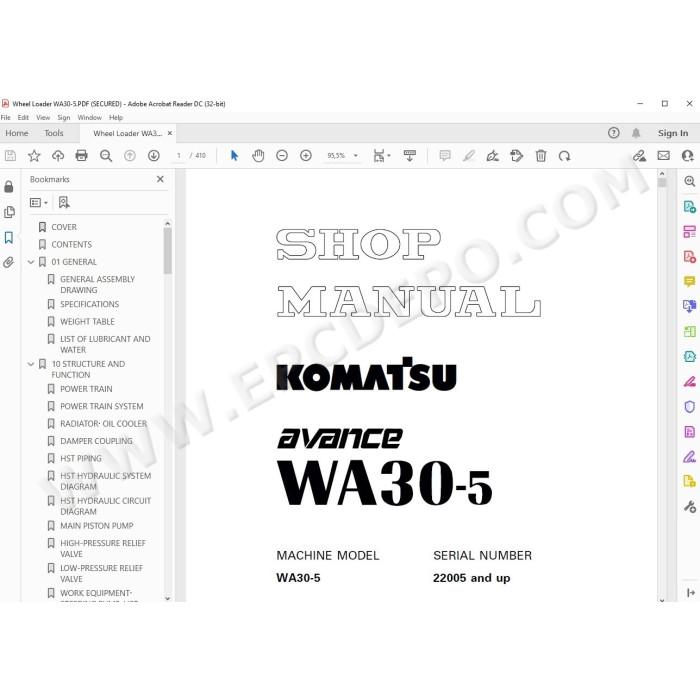Viewport: 700px width, 700px height.
Task: Open MAIN PISTON PUMP bookmark
Action: [96, 526]
